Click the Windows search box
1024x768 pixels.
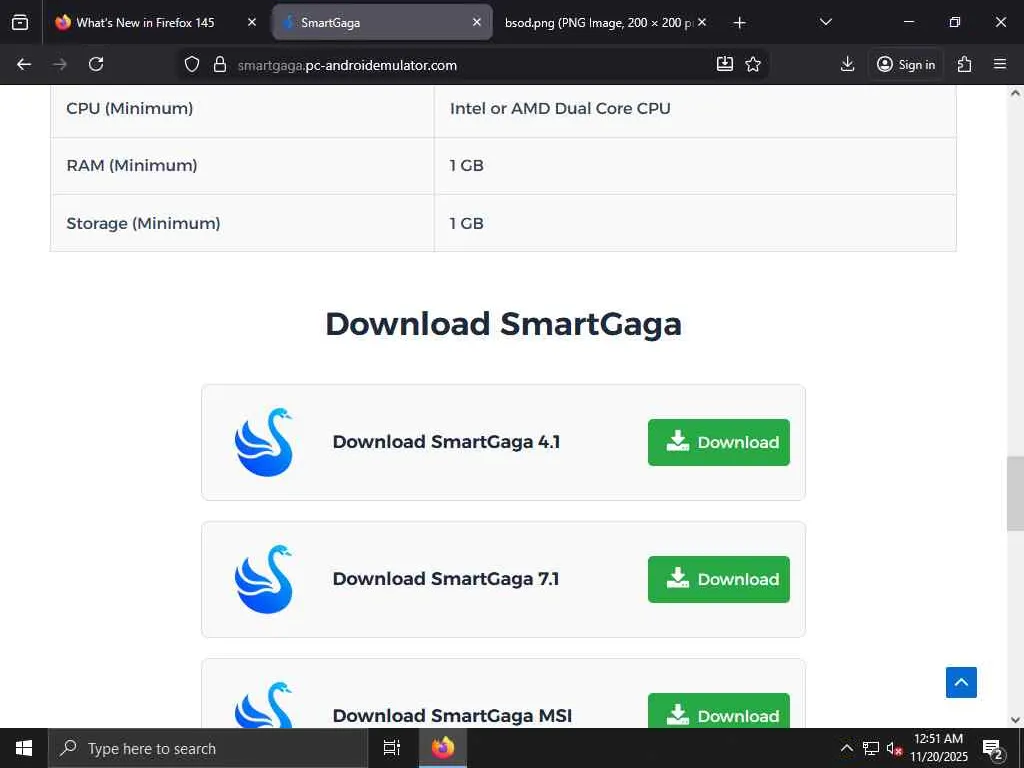pos(208,748)
